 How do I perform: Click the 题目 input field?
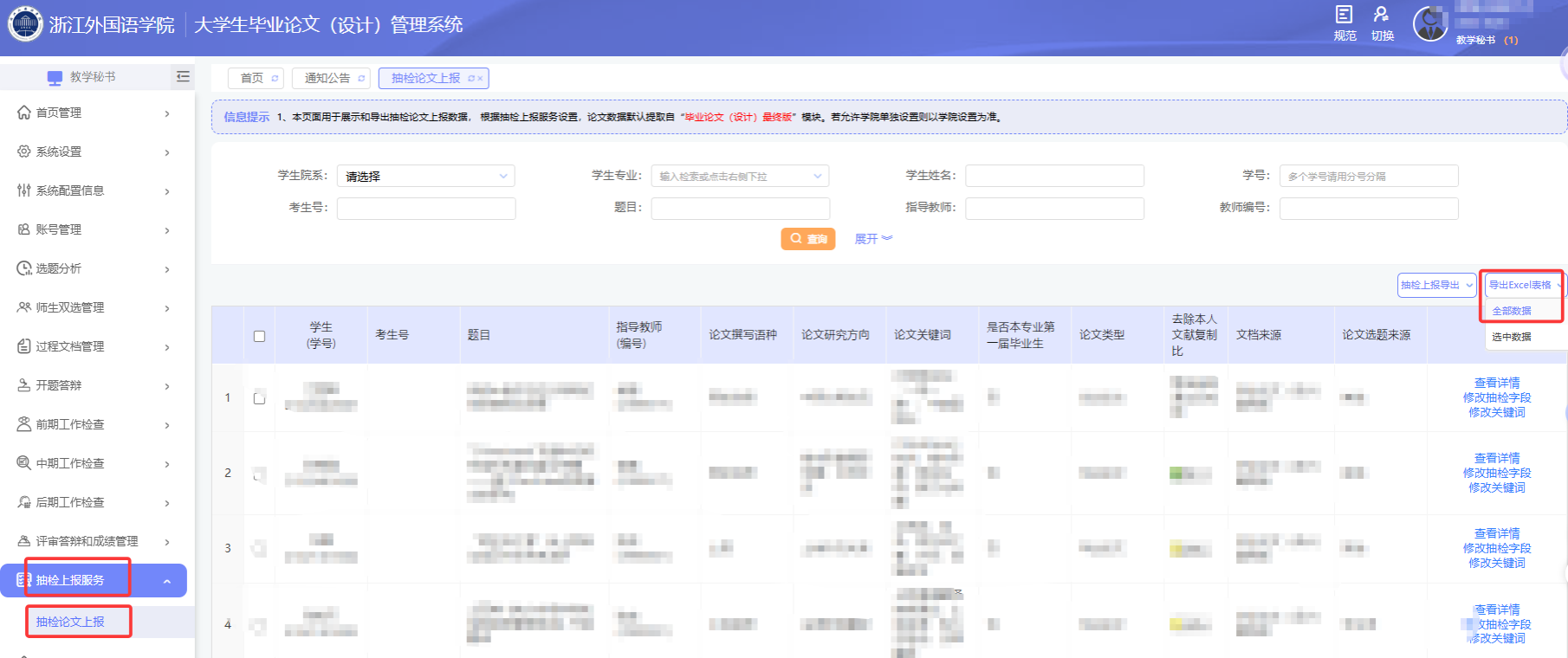741,209
